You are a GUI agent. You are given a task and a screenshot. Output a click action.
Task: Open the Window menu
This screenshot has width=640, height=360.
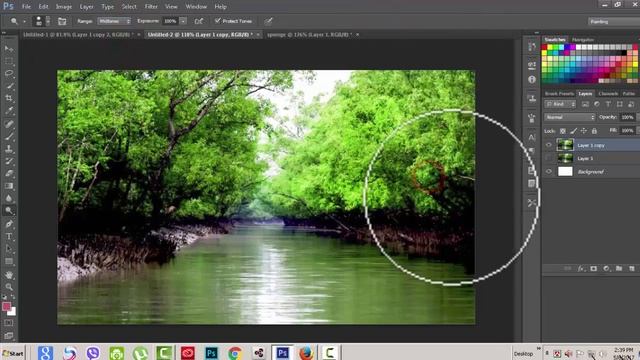(196, 7)
